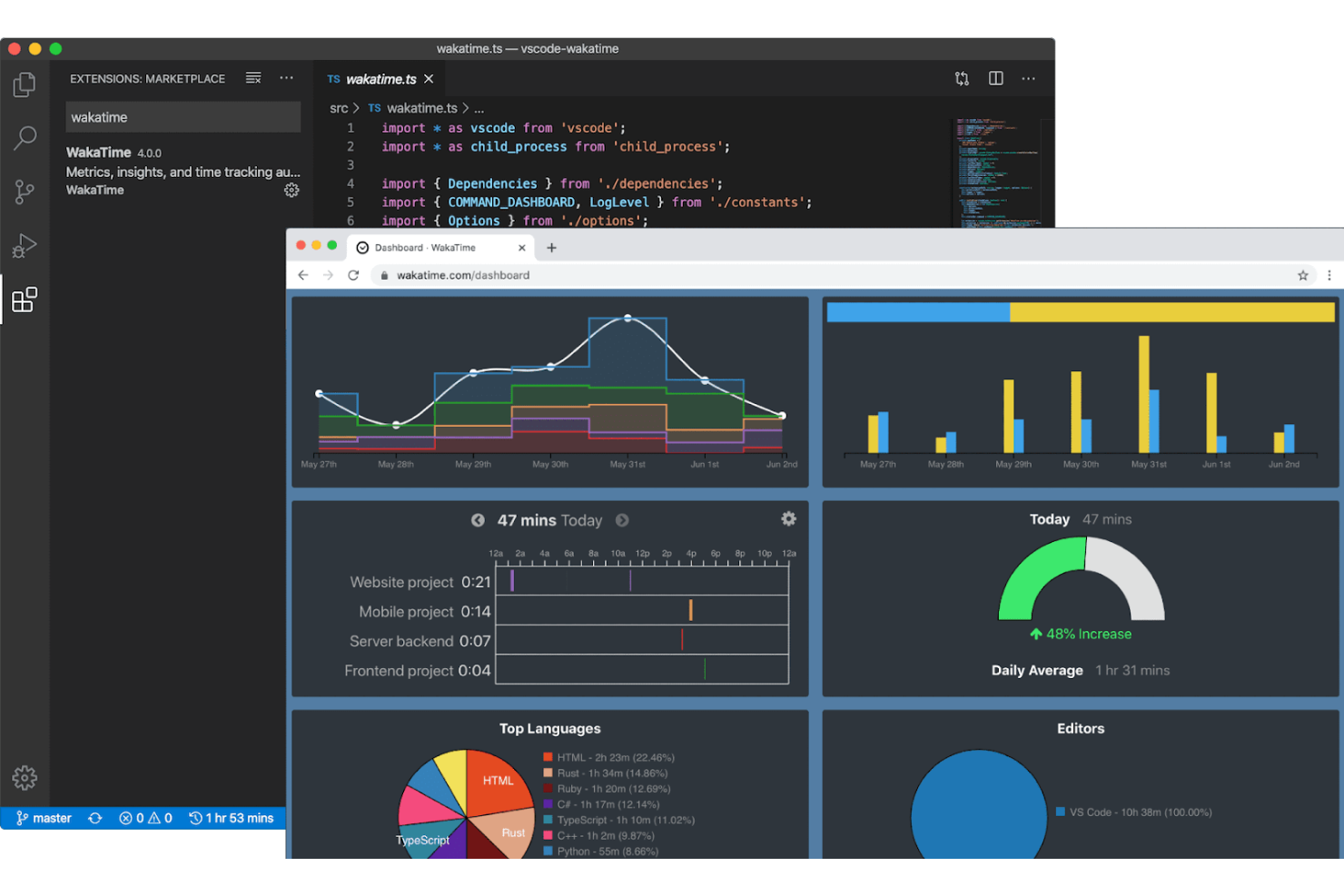This screenshot has width=1344, height=896.
Task: Open the Chrome three-dot menu
Action: pyautogui.click(x=1329, y=275)
